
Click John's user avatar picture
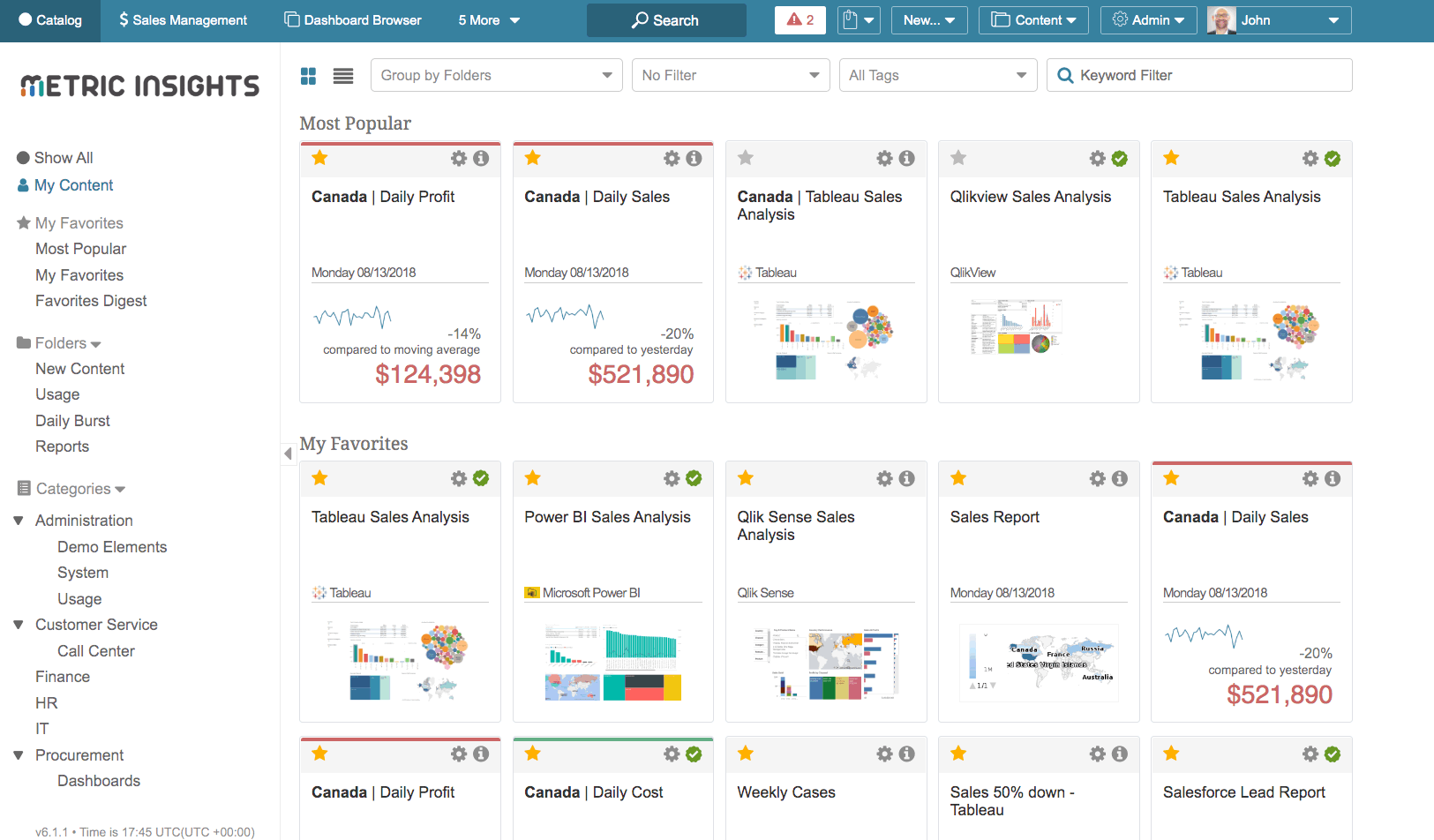1221,20
